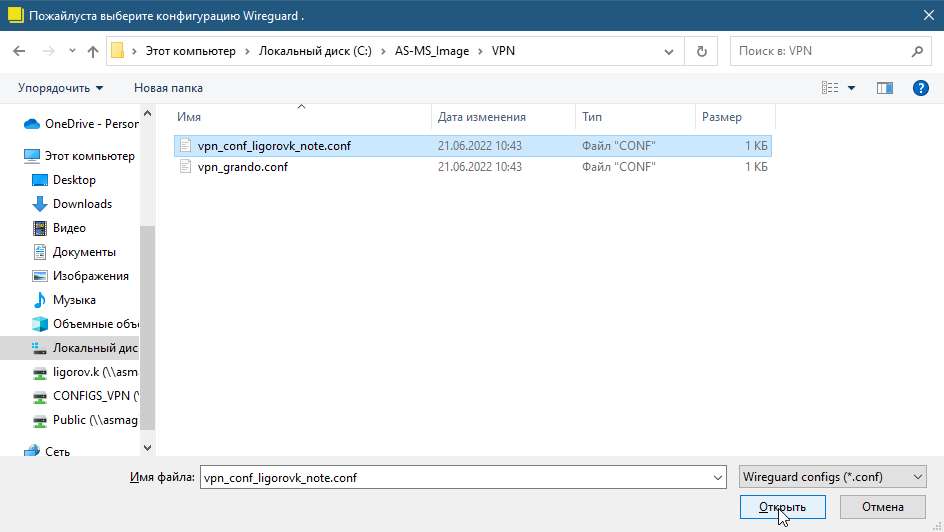Close the Wireguard file dialog
944x532 pixels.
click(928, 16)
